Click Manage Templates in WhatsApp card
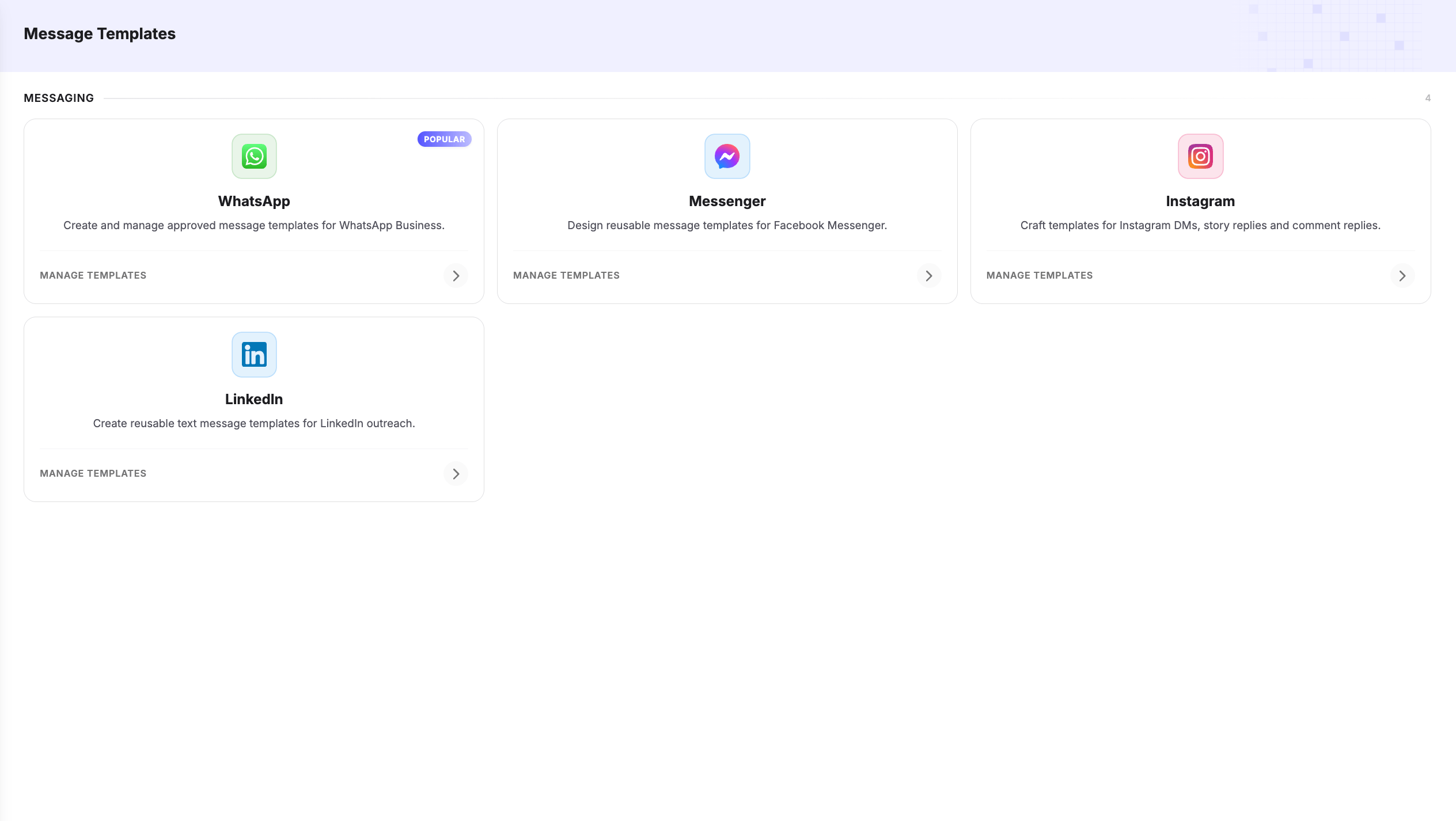Viewport: 1456px width, 821px height. point(93,276)
